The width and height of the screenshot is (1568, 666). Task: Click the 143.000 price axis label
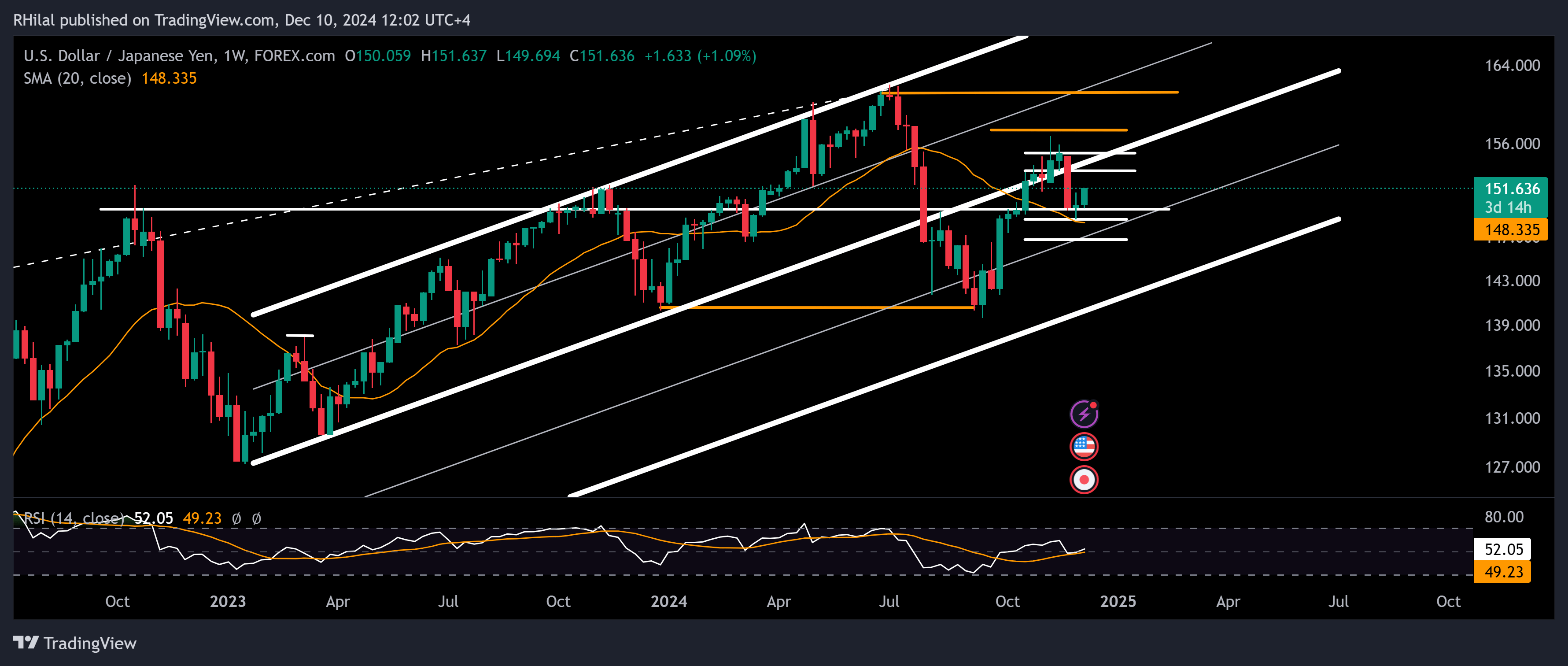(x=1512, y=281)
